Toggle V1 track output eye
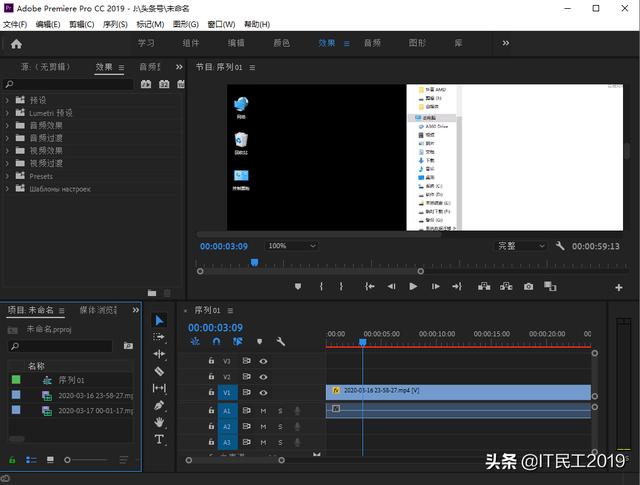This screenshot has width=640, height=485. point(263,393)
